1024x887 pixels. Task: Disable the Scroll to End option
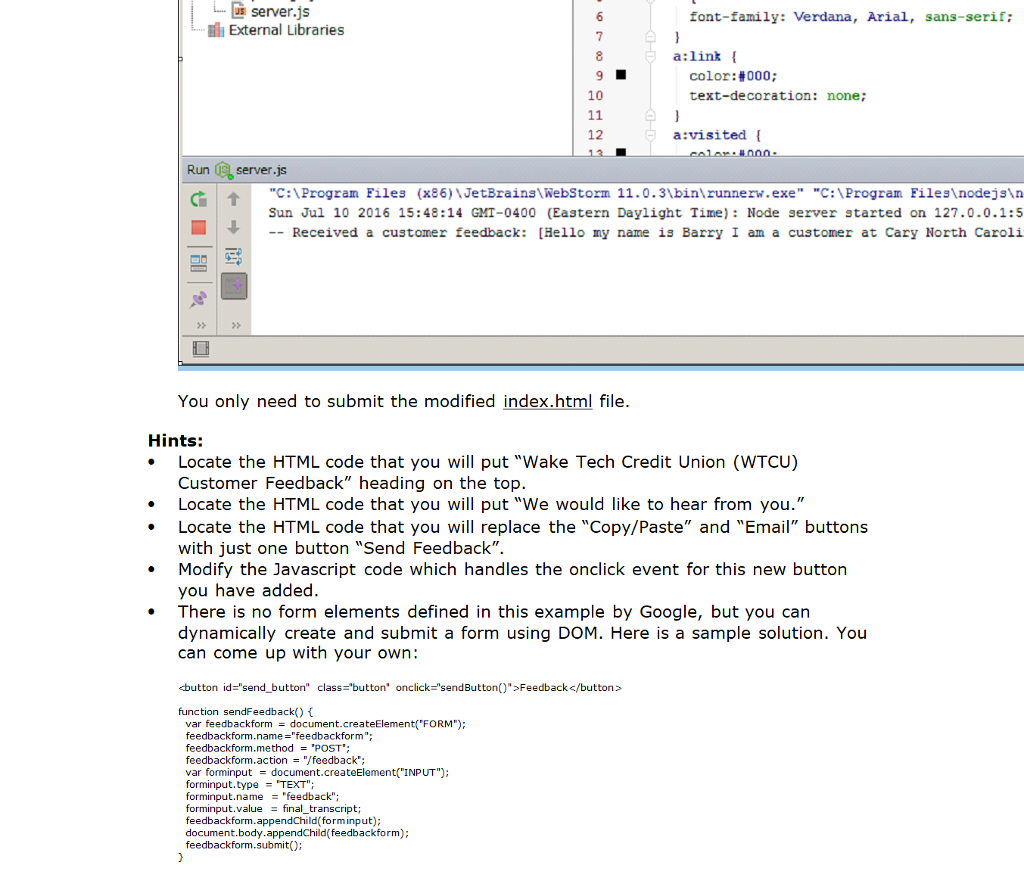coord(233,286)
